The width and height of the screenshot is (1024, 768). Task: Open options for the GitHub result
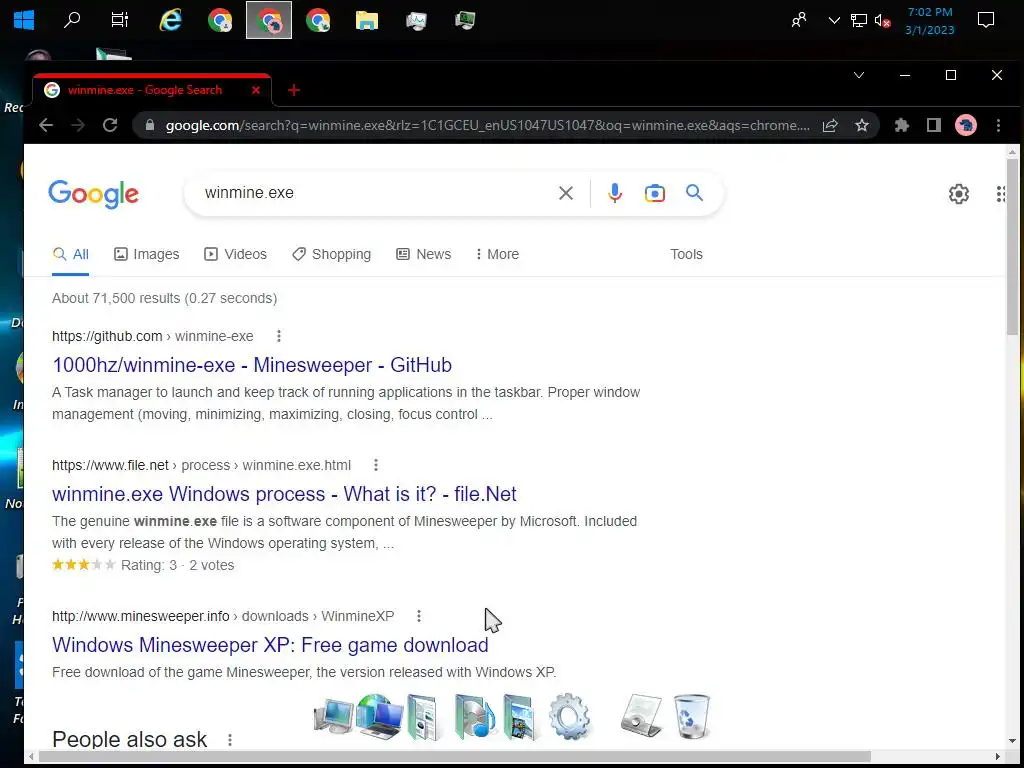279,336
